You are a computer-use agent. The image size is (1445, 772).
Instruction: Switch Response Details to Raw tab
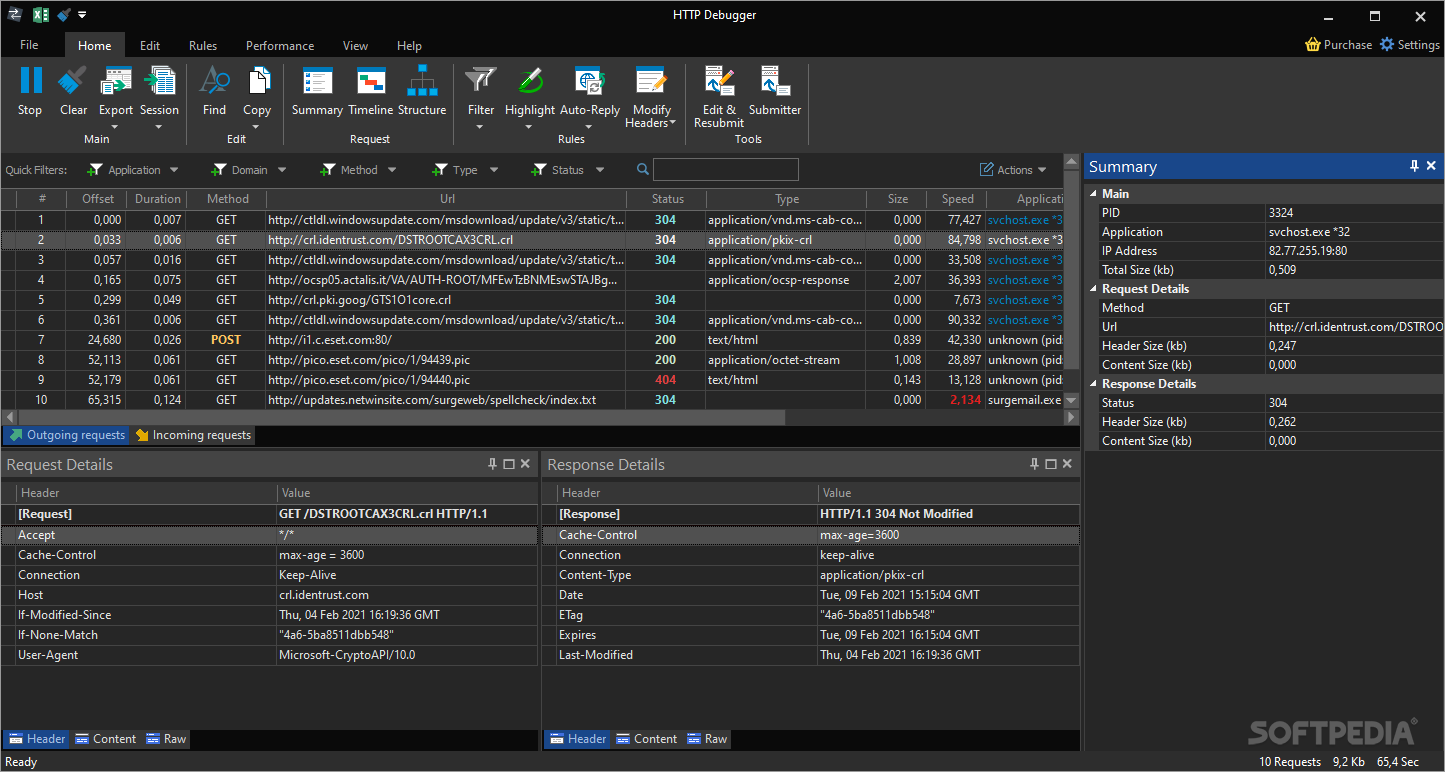pos(707,739)
